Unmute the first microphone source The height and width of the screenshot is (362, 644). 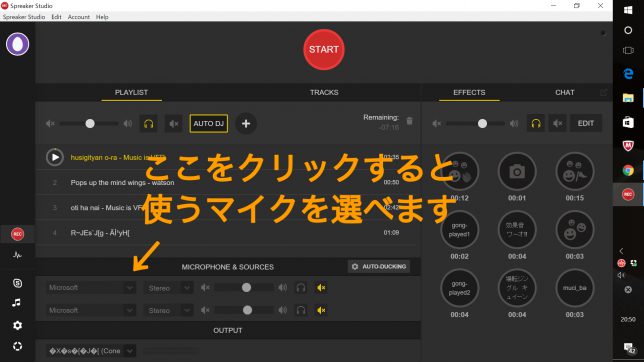(x=321, y=288)
